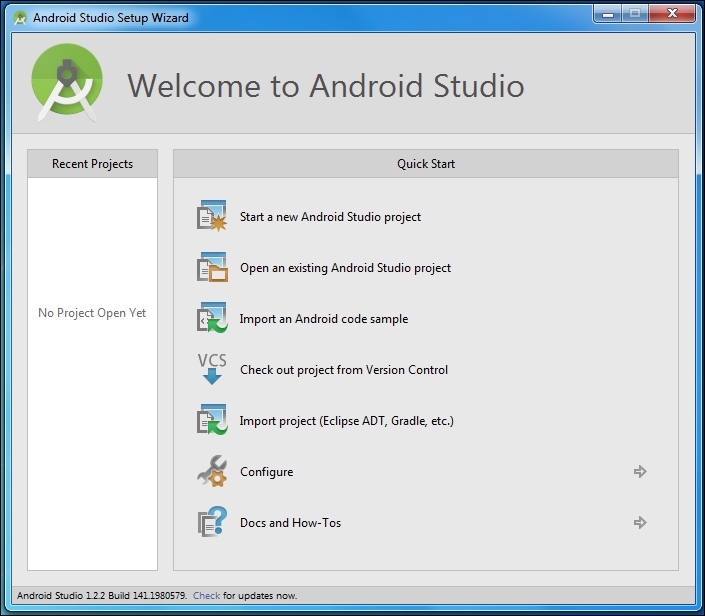Image resolution: width=705 pixels, height=616 pixels.
Task: Select Import project (Eclipse ADT, Gradle, etc.)
Action: click(x=347, y=421)
